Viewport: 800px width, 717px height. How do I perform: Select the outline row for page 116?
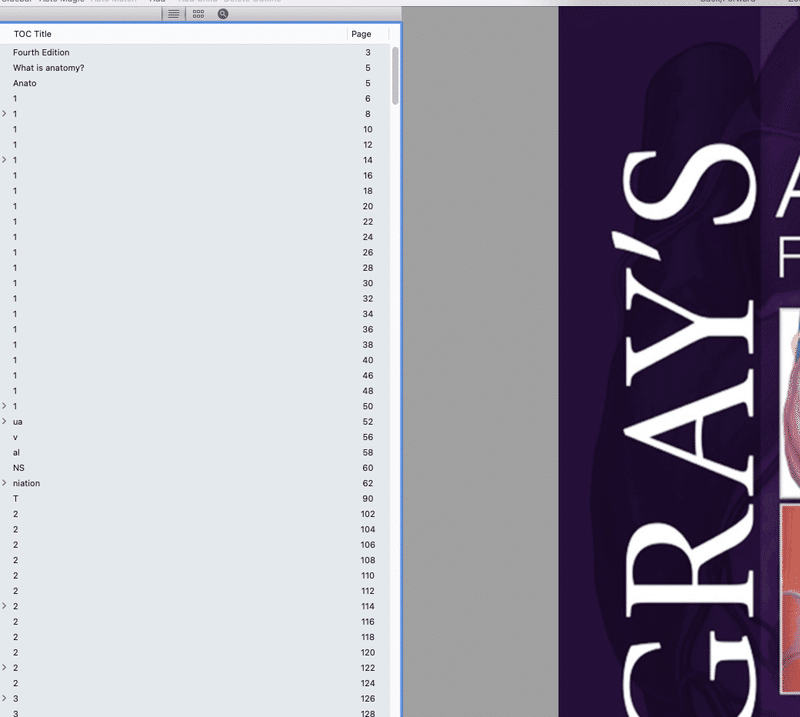(x=195, y=622)
